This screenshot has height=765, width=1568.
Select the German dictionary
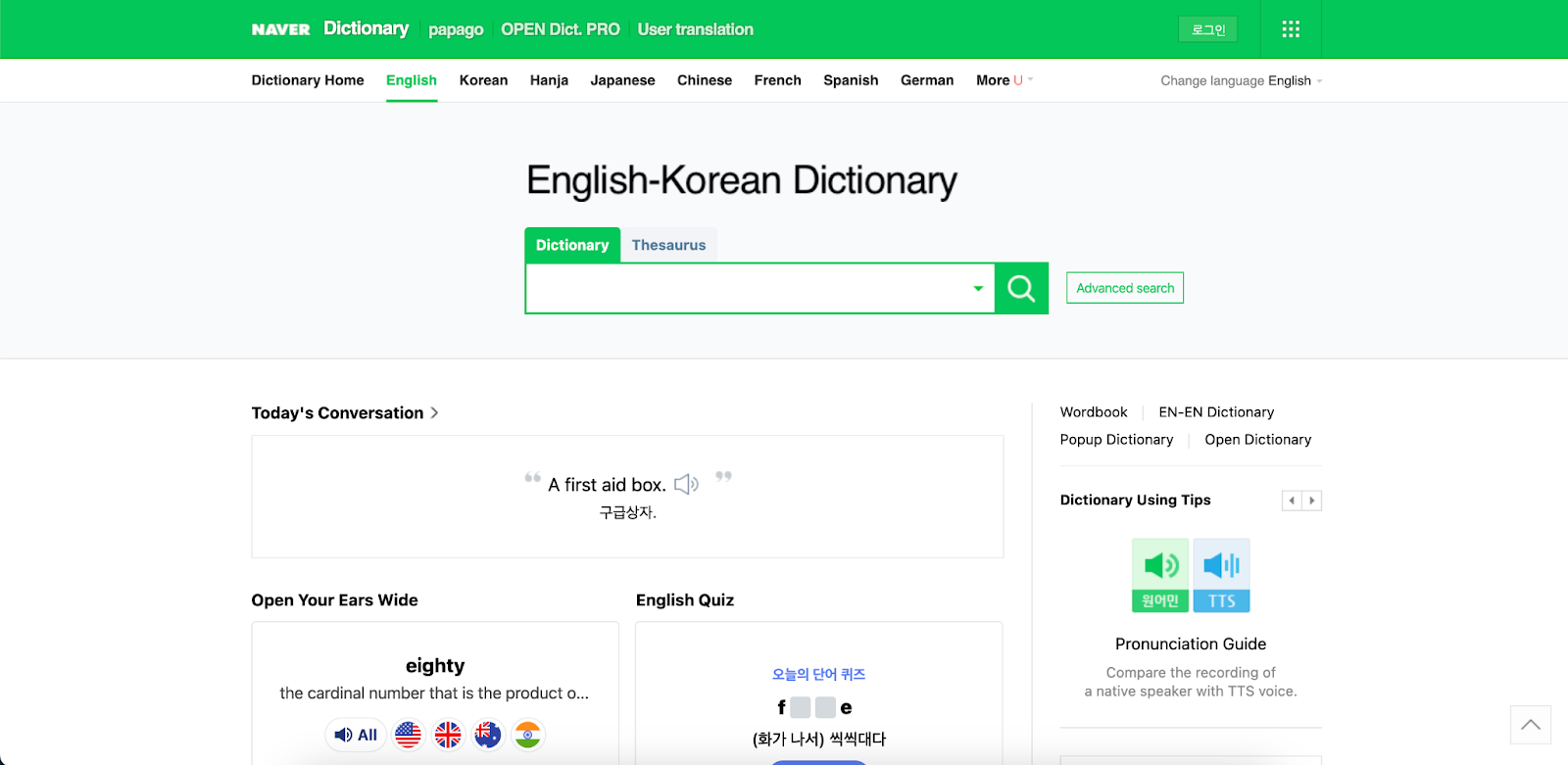pos(927,80)
